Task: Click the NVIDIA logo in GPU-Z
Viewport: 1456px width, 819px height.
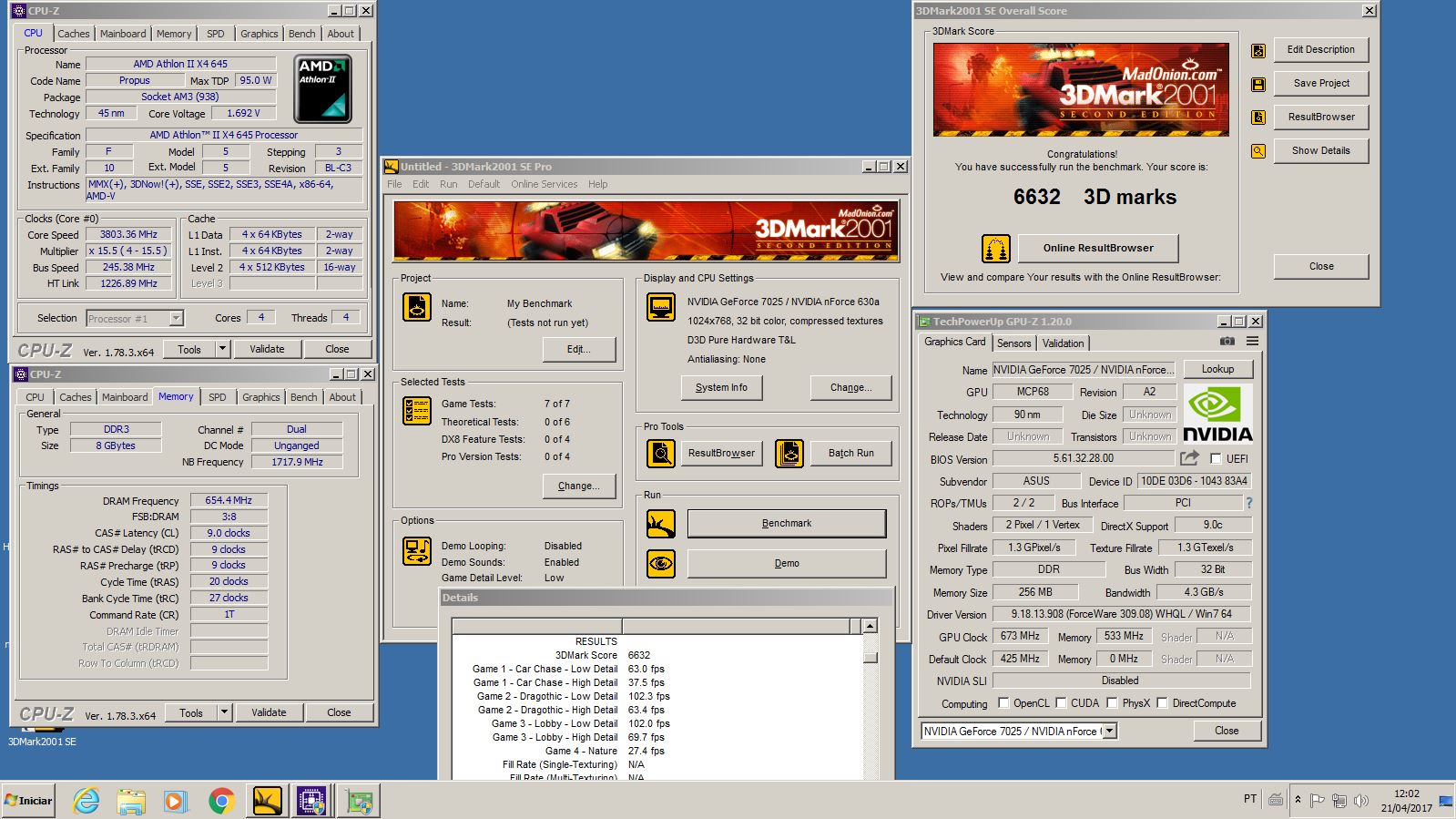Action: point(1217,413)
